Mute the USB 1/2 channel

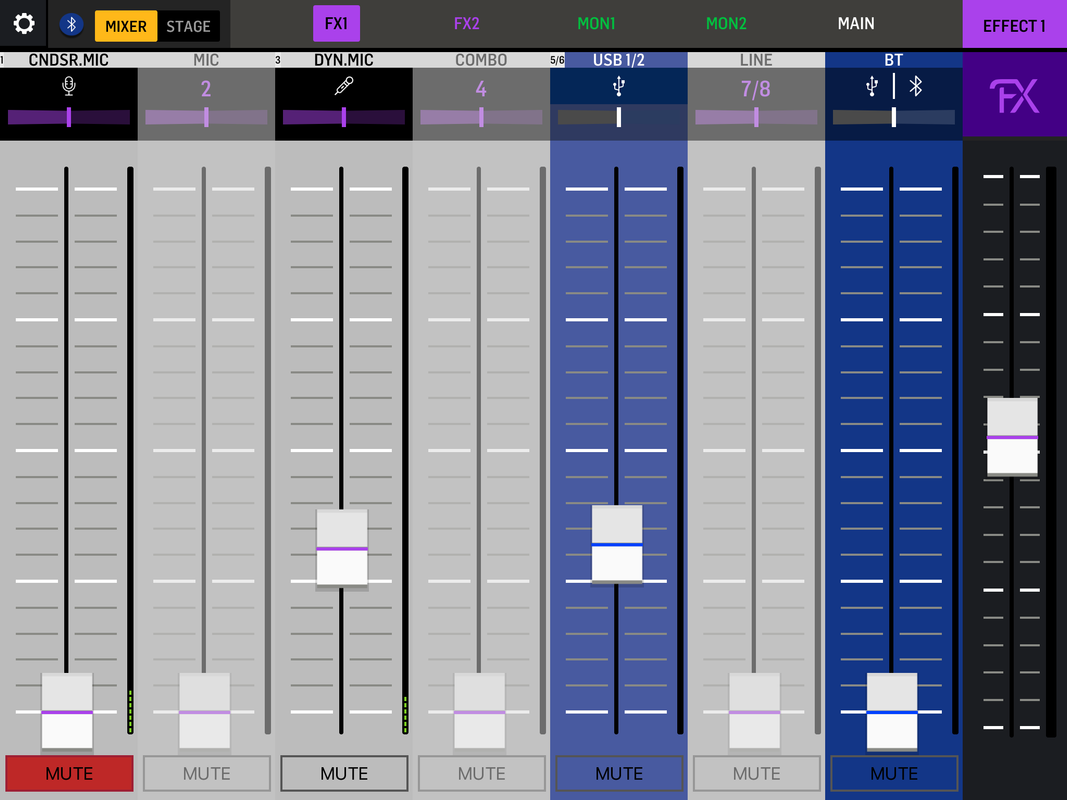tap(619, 773)
